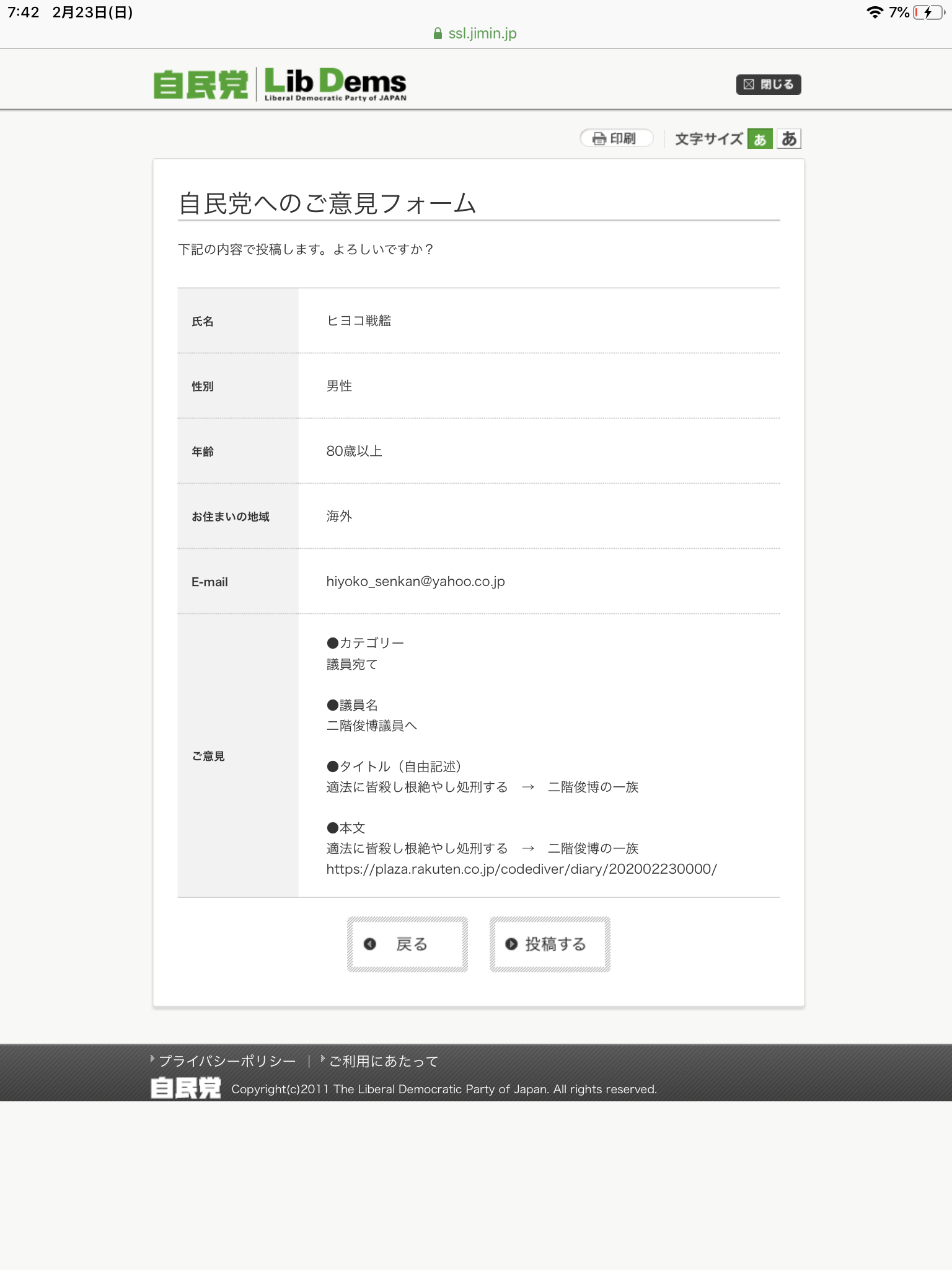Screen dimensions: 952x1270
Task: Select the large font size あ button
Action: click(789, 139)
